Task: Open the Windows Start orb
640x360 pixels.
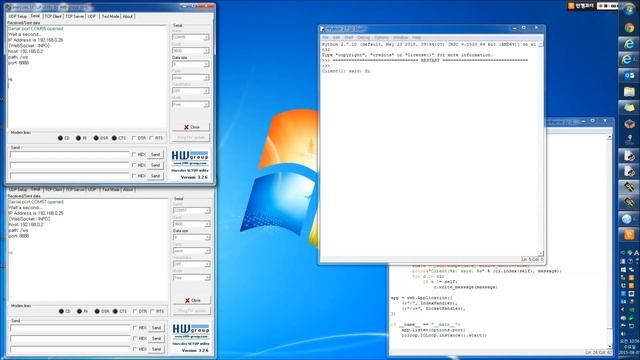Action: (629, 10)
